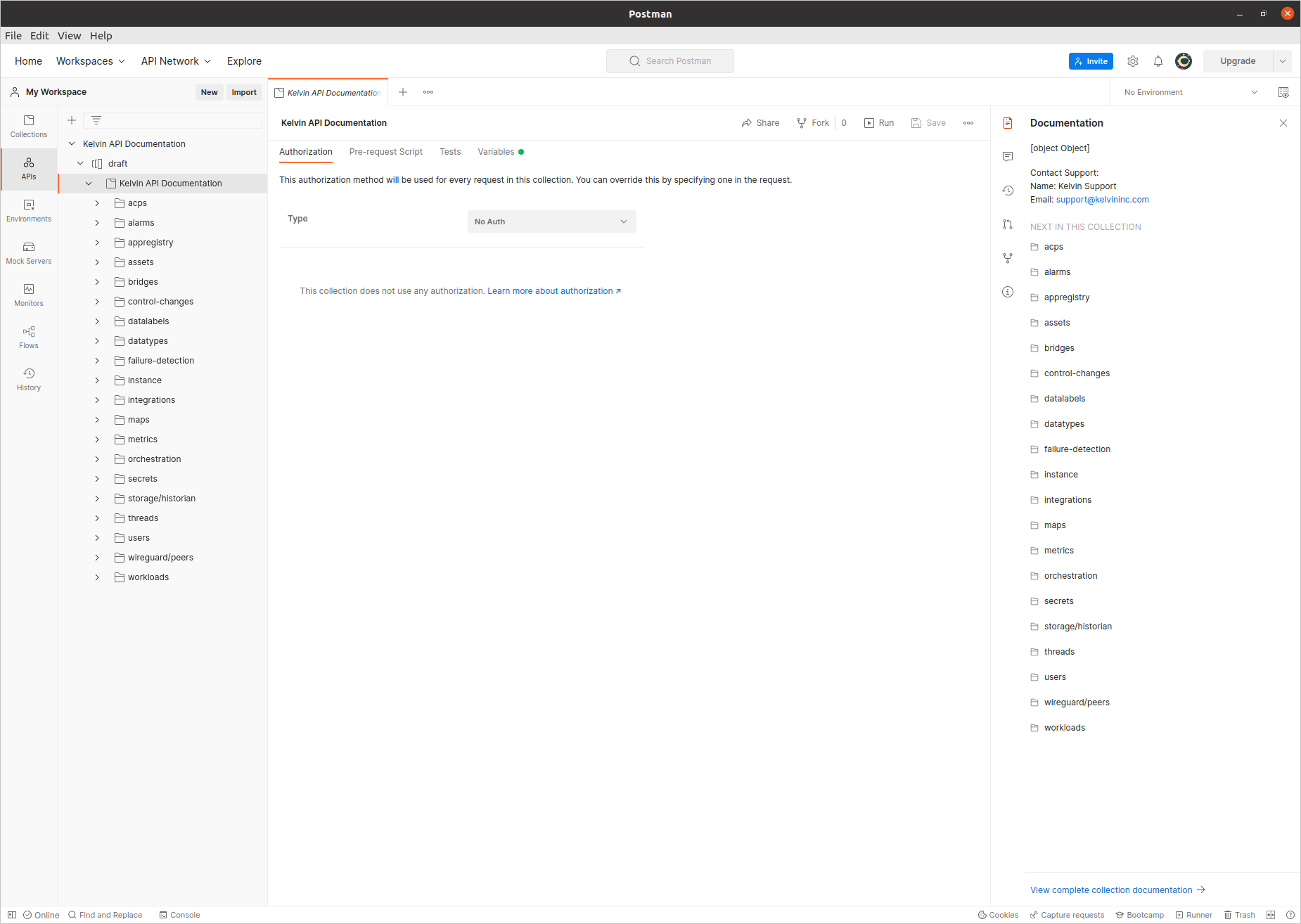Select the workloads folder in tree
This screenshot has width=1301, height=924.
coord(148,577)
